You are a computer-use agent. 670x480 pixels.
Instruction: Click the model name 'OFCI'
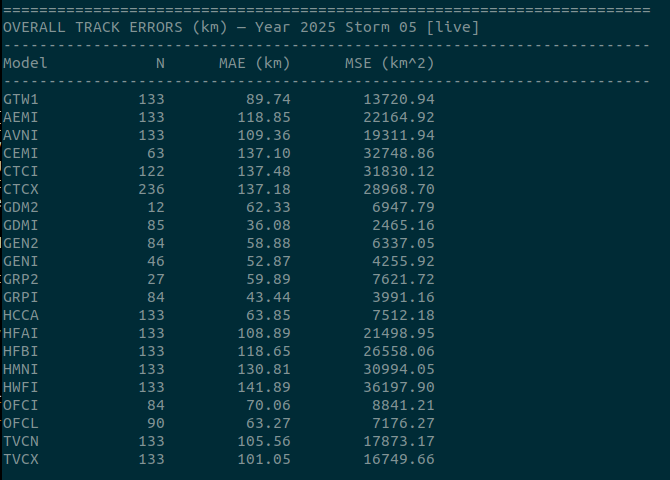(x=21, y=405)
